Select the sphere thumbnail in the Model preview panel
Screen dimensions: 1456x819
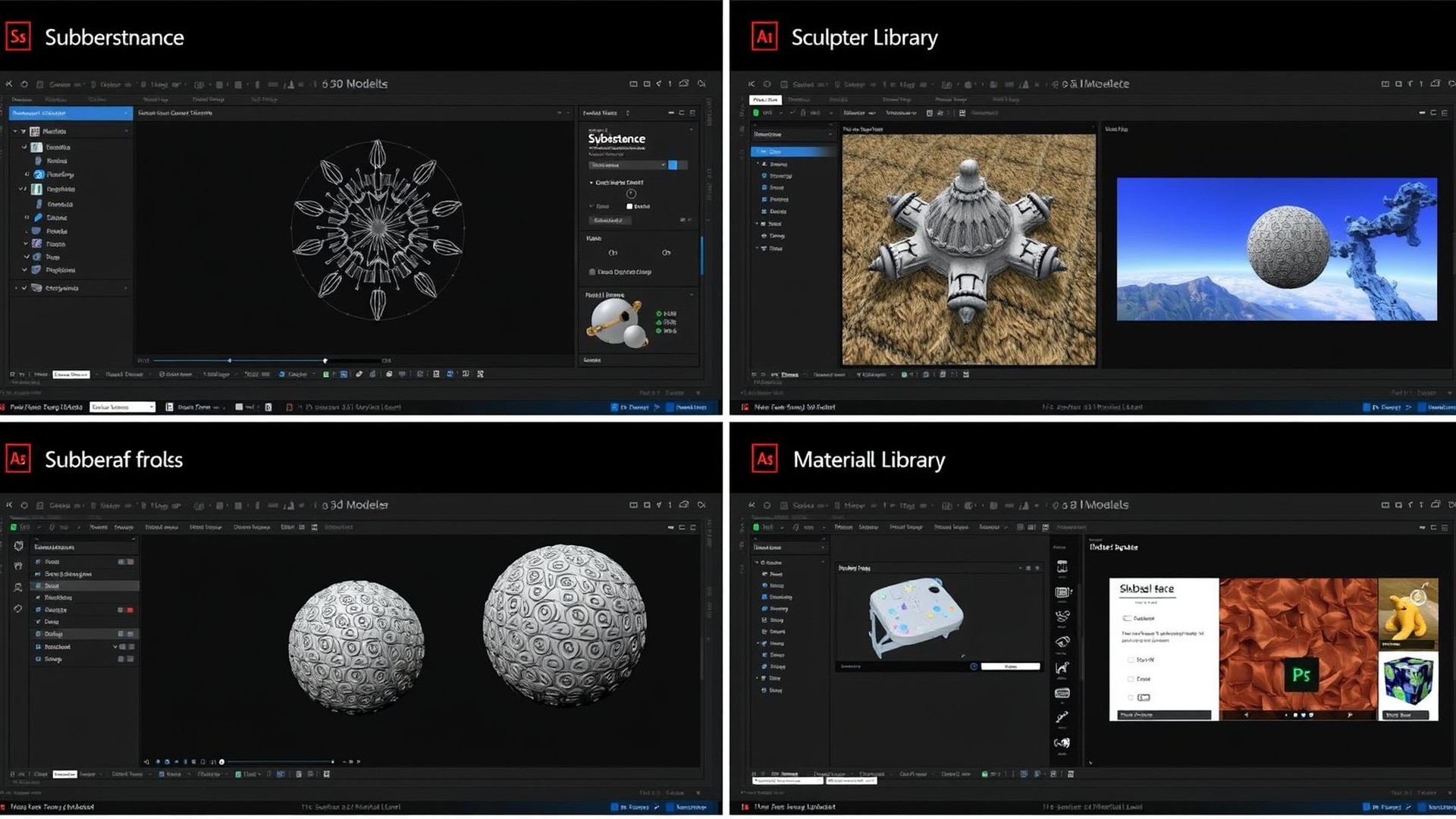(x=612, y=321)
